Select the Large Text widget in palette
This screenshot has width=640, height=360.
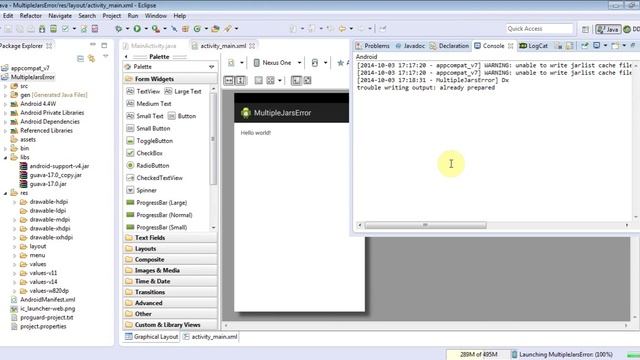pyautogui.click(x=183, y=91)
